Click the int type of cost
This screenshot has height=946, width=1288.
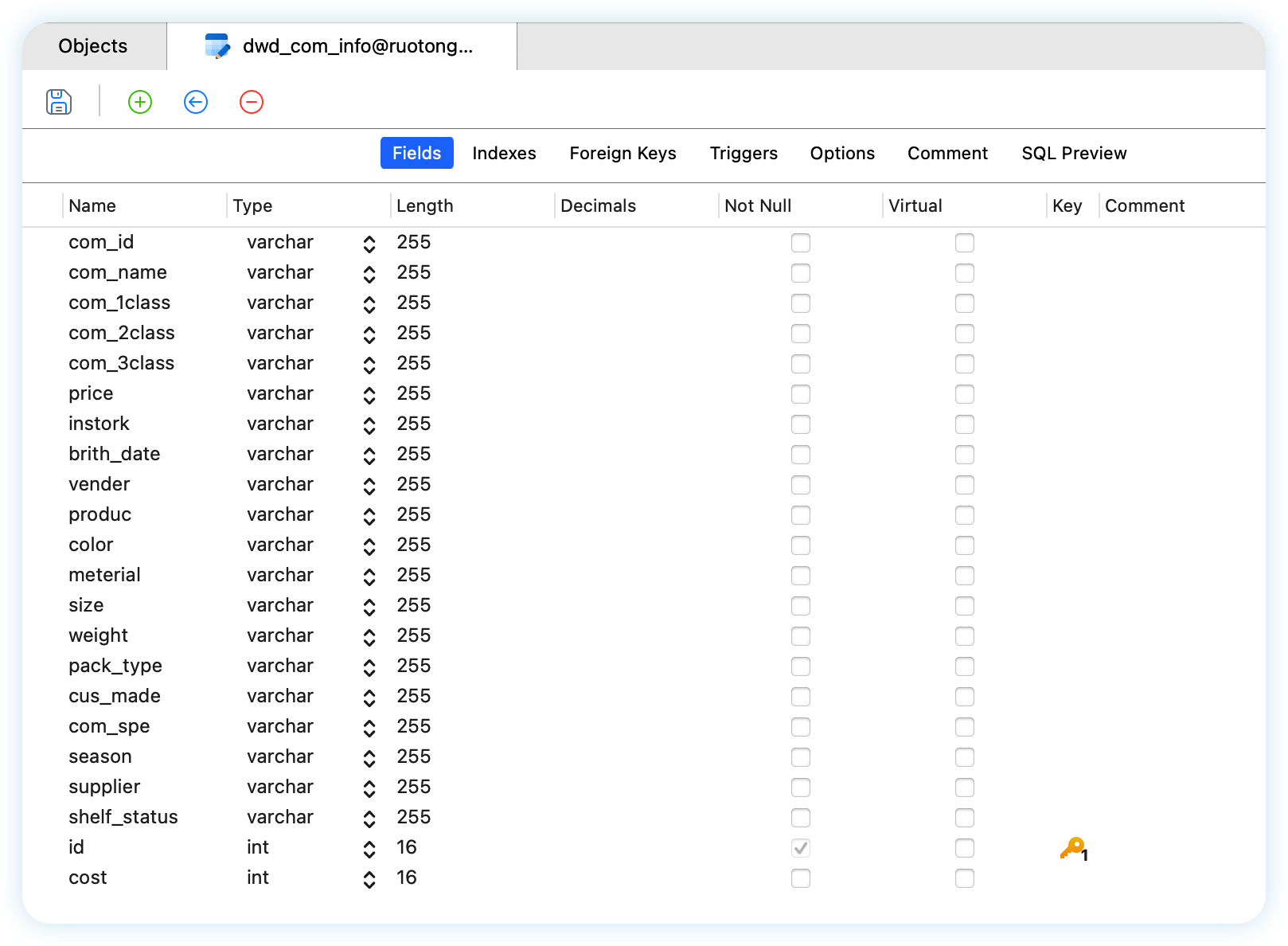[258, 878]
